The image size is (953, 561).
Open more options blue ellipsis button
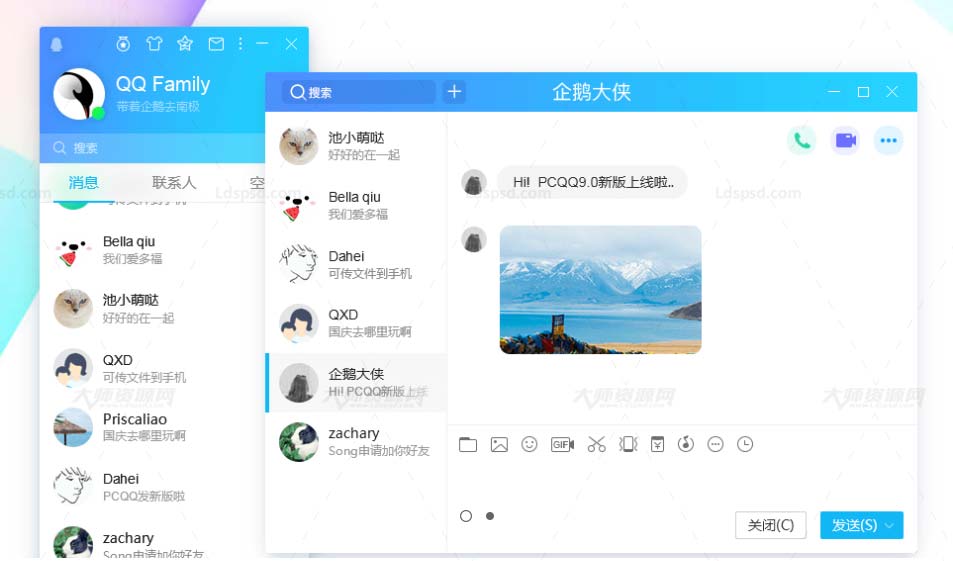click(889, 140)
